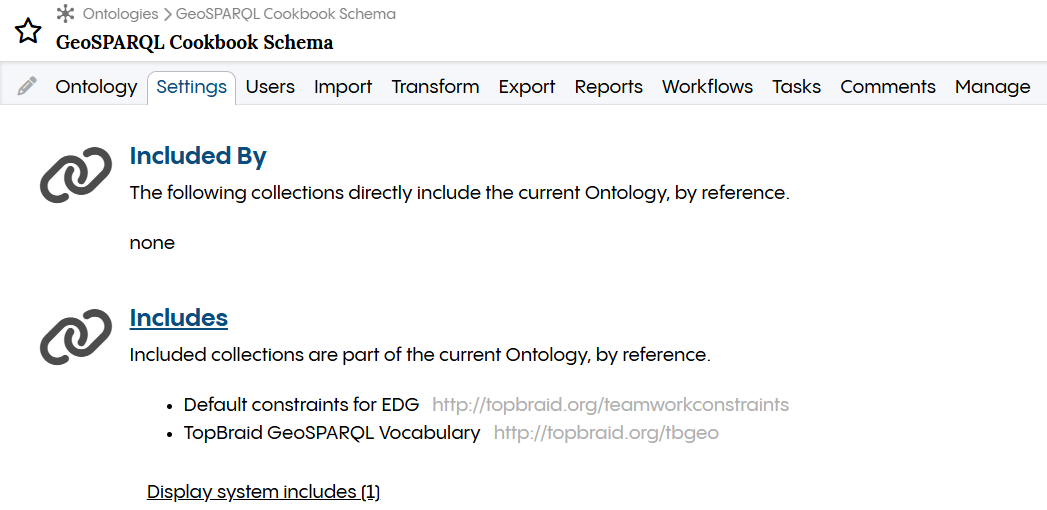Click the Includes heading link
The height and width of the screenshot is (510, 1047).
click(x=179, y=318)
